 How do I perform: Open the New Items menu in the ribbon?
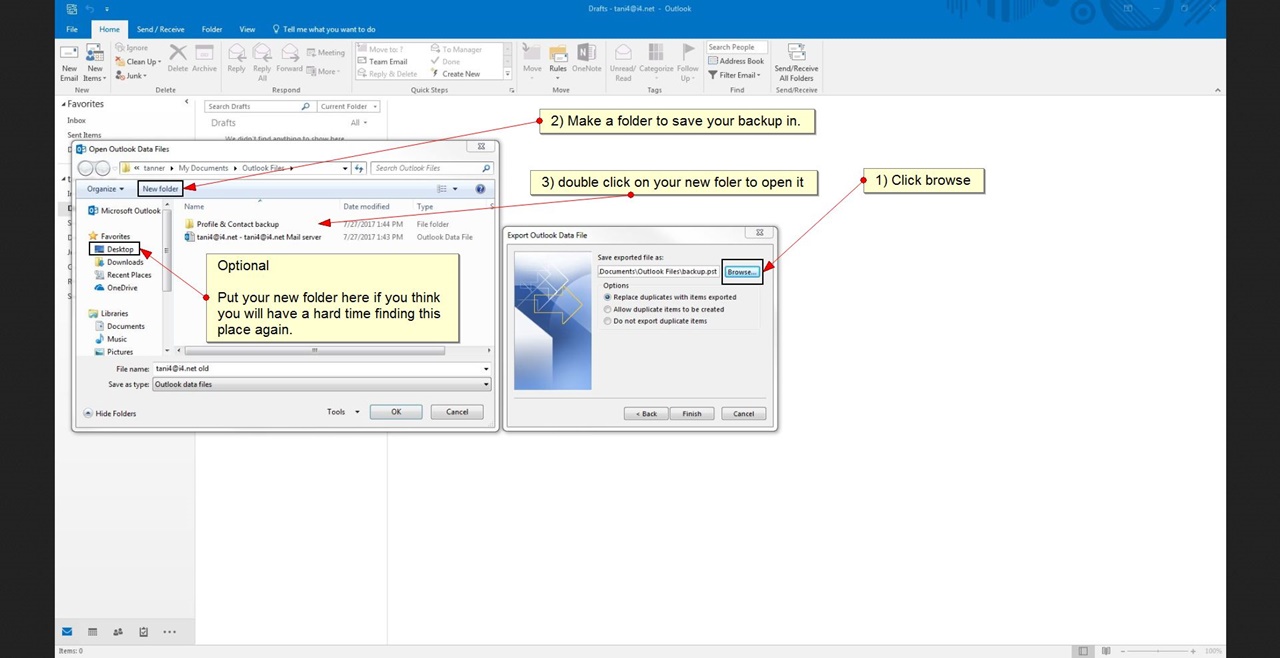tap(94, 62)
